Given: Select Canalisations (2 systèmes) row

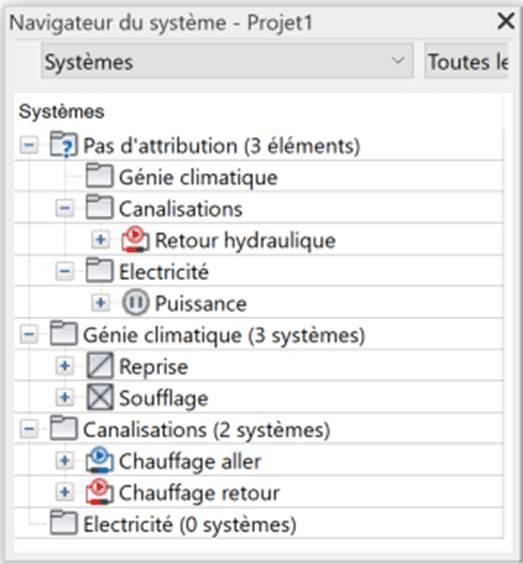Looking at the screenshot, I should click(259, 429).
